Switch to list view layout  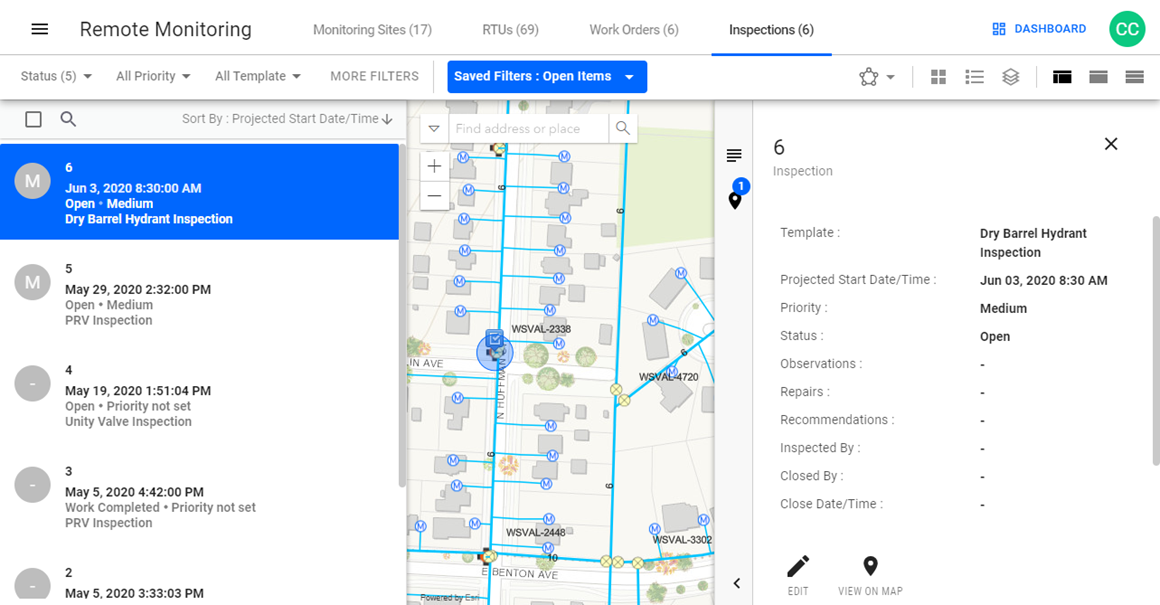point(974,76)
